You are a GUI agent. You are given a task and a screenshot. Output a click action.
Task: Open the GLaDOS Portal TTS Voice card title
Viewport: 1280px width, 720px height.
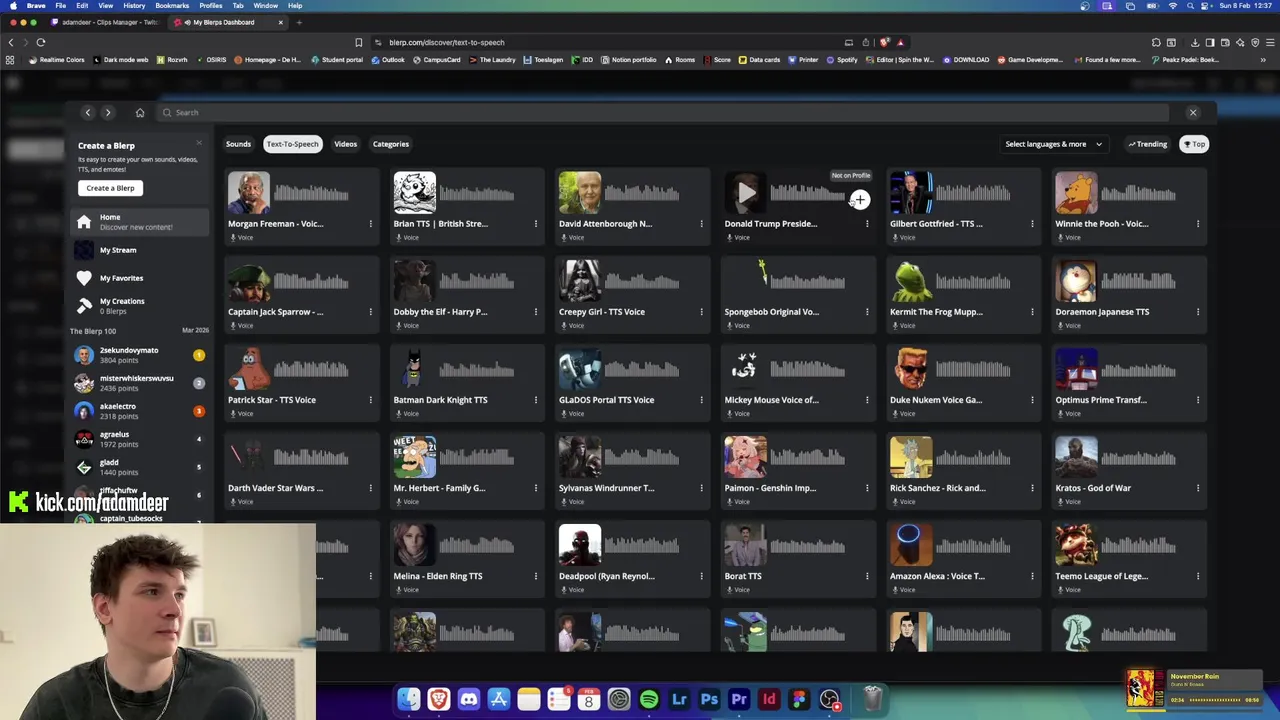tap(606, 400)
